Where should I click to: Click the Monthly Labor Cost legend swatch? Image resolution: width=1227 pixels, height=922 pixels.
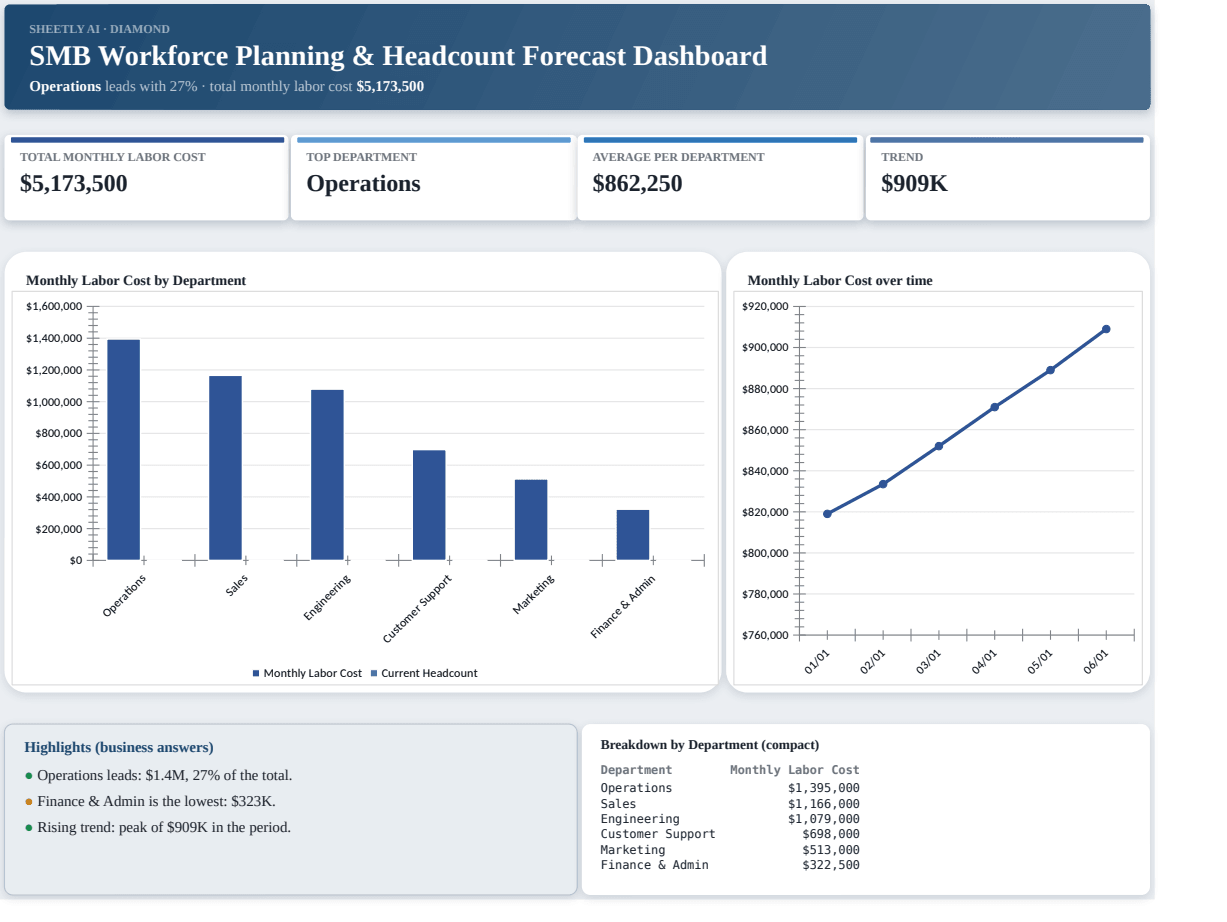(x=256, y=673)
